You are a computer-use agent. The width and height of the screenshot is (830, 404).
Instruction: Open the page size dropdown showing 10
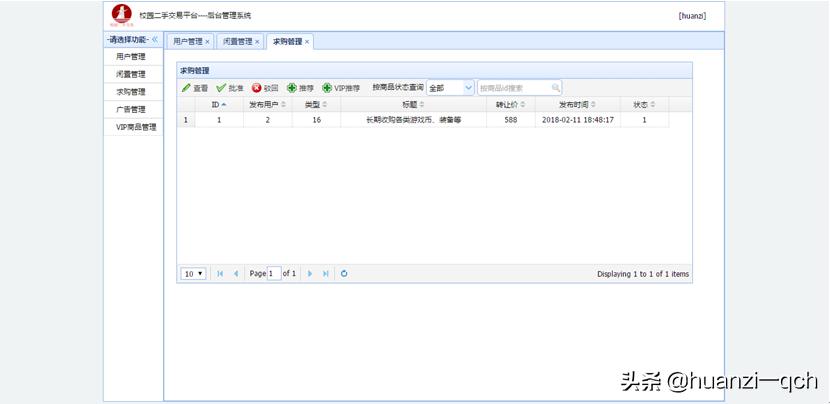coord(193,274)
